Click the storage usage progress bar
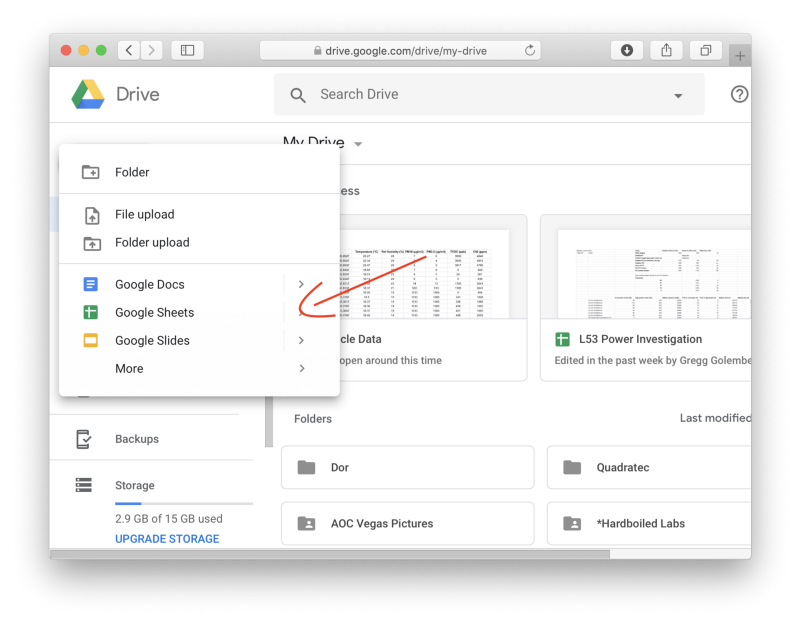This screenshot has height=624, width=800. 184,504
